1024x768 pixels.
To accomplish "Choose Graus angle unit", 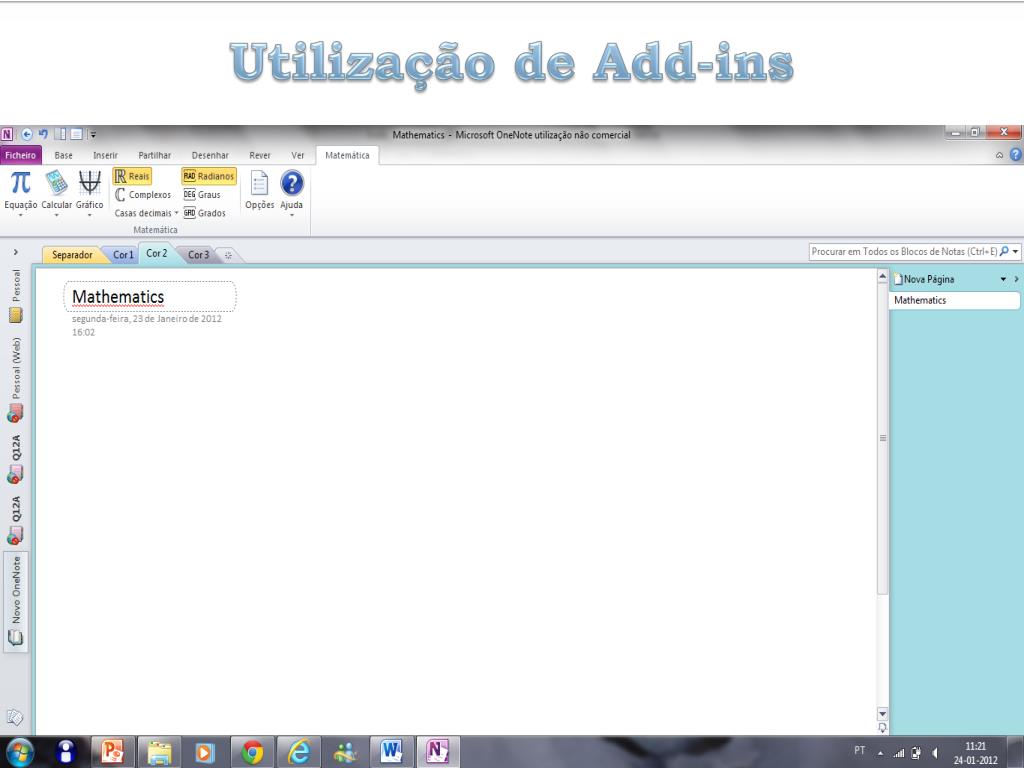I will [x=202, y=195].
